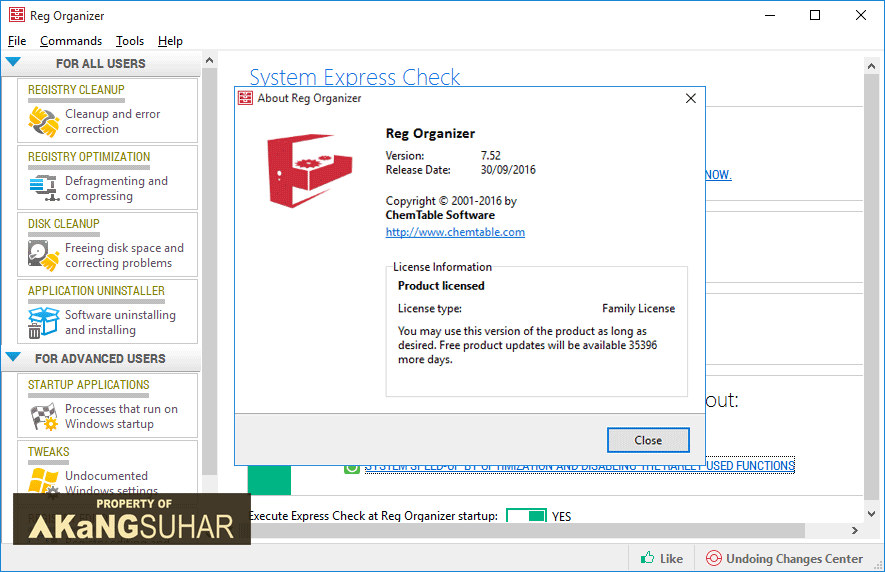Click the version number 7.52
Image resolution: width=885 pixels, height=572 pixels.
490,155
